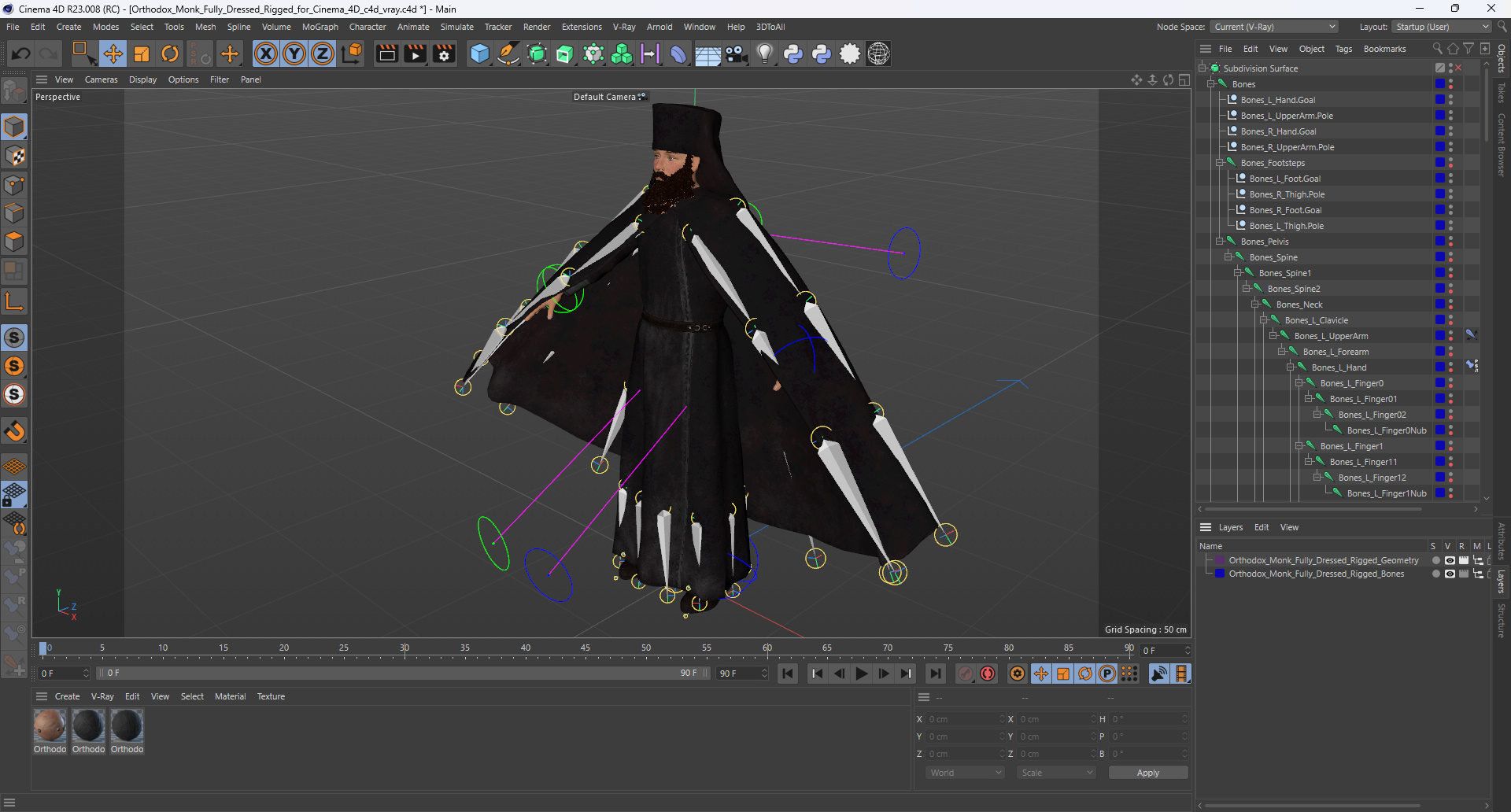This screenshot has width=1511, height=812.
Task: Open viewport Cameras menu
Action: click(102, 79)
